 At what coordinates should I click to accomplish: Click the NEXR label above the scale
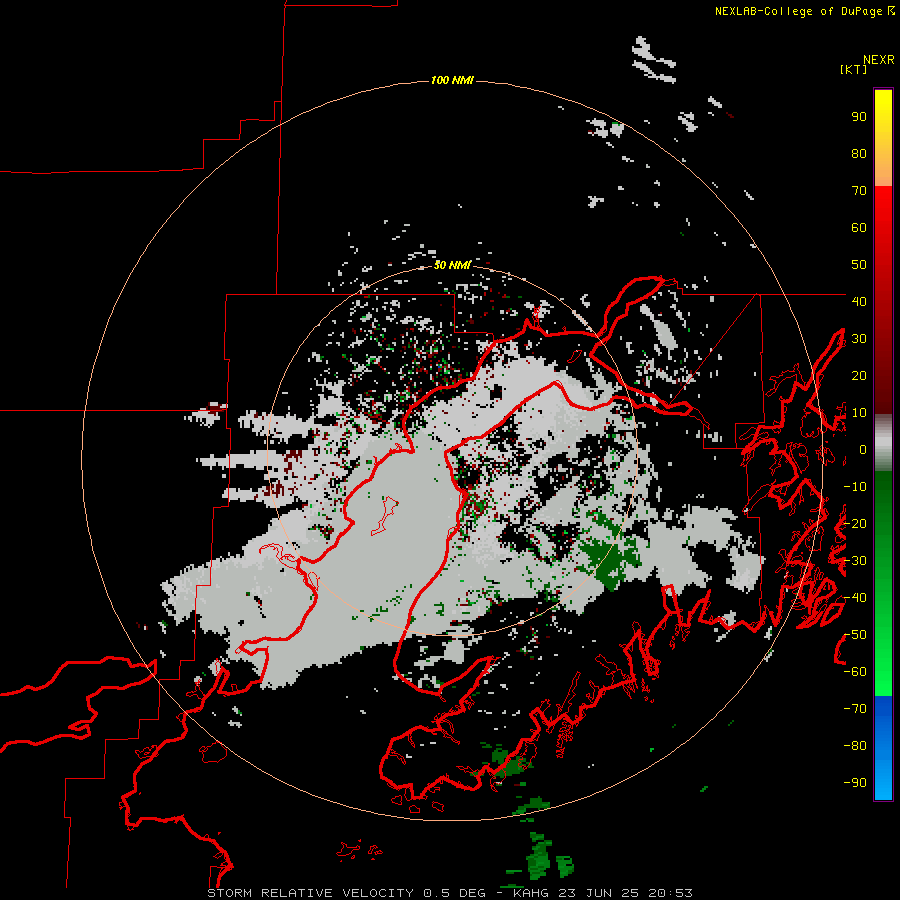coord(878,60)
